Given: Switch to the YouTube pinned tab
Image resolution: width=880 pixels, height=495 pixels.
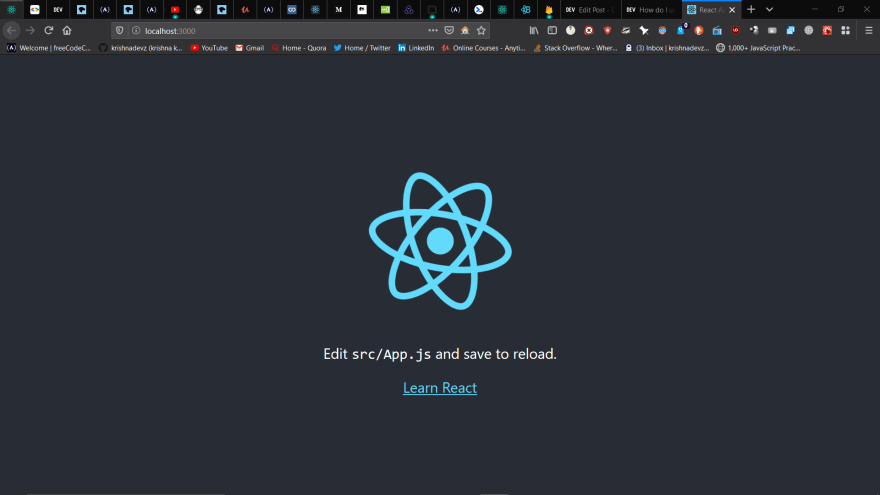Looking at the screenshot, I should pyautogui.click(x=175, y=10).
